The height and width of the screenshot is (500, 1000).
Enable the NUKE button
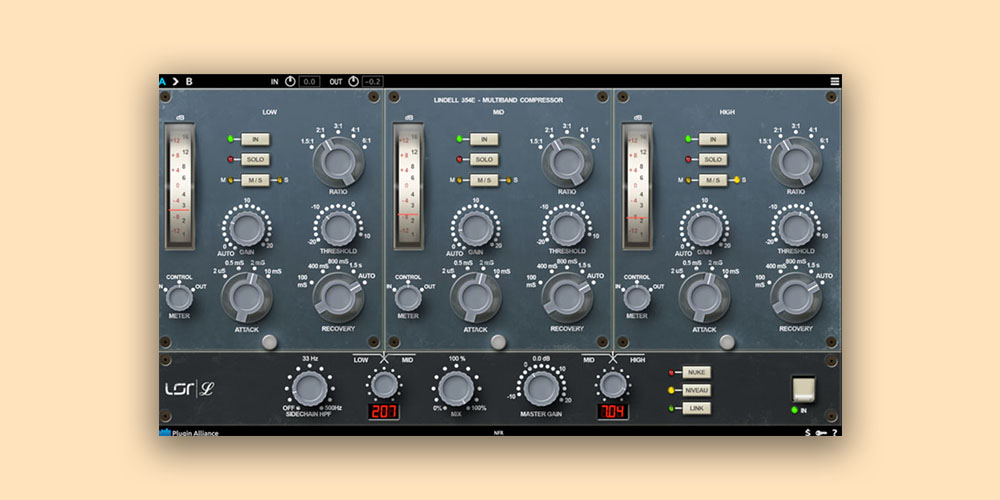[696, 372]
